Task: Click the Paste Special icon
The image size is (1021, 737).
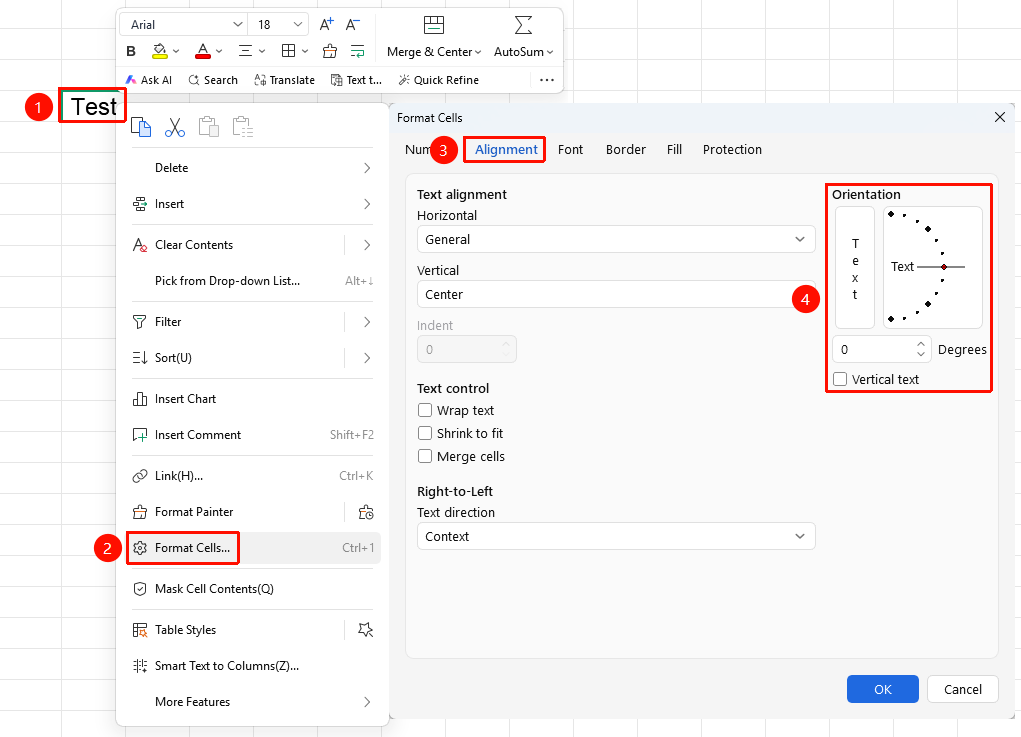Action: (242, 127)
